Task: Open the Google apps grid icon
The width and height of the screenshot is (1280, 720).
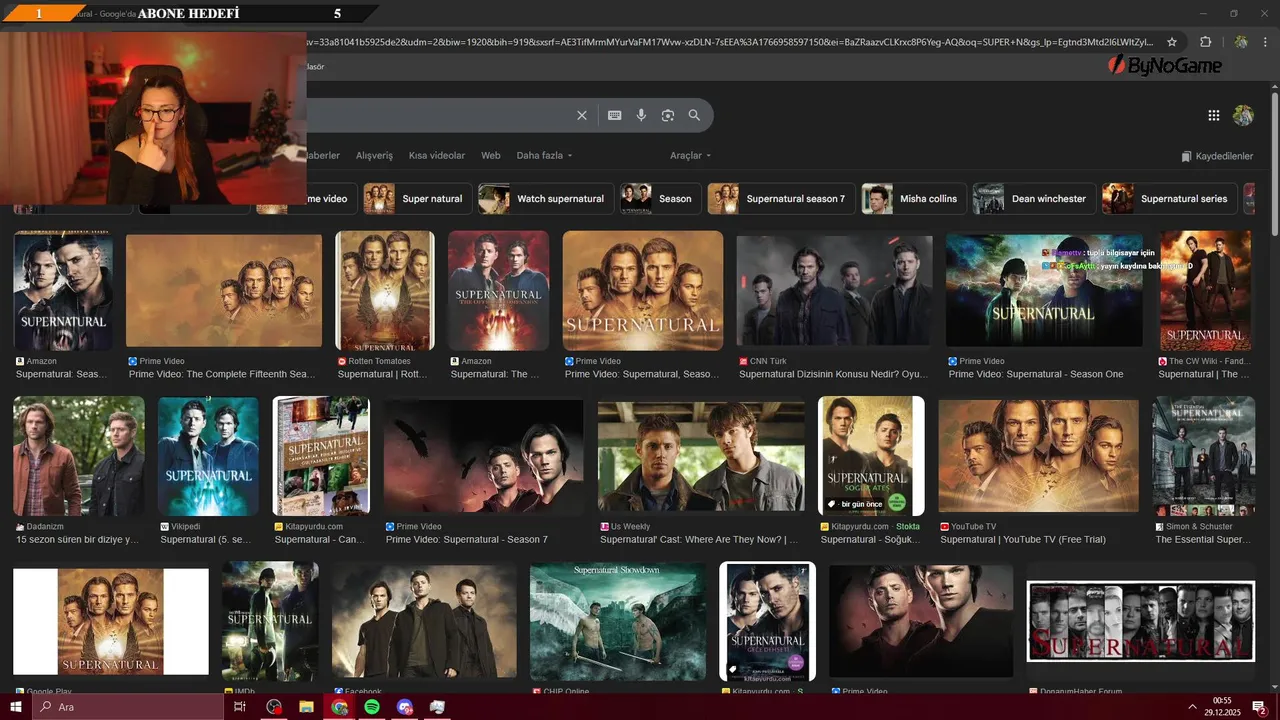Action: pyautogui.click(x=1214, y=115)
